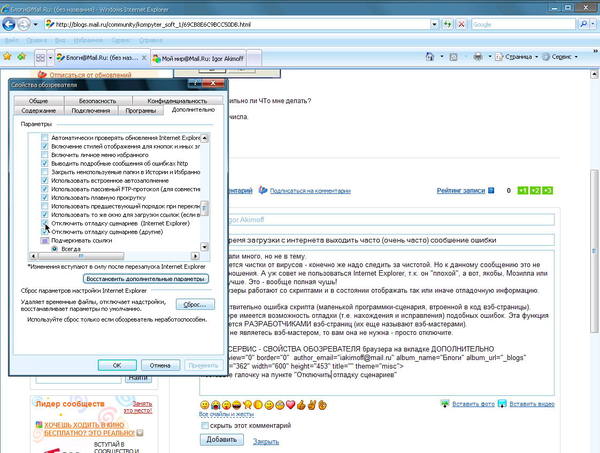Insert the first smiling face emoticon
This screenshot has width=600, height=453.
[x=205, y=405]
